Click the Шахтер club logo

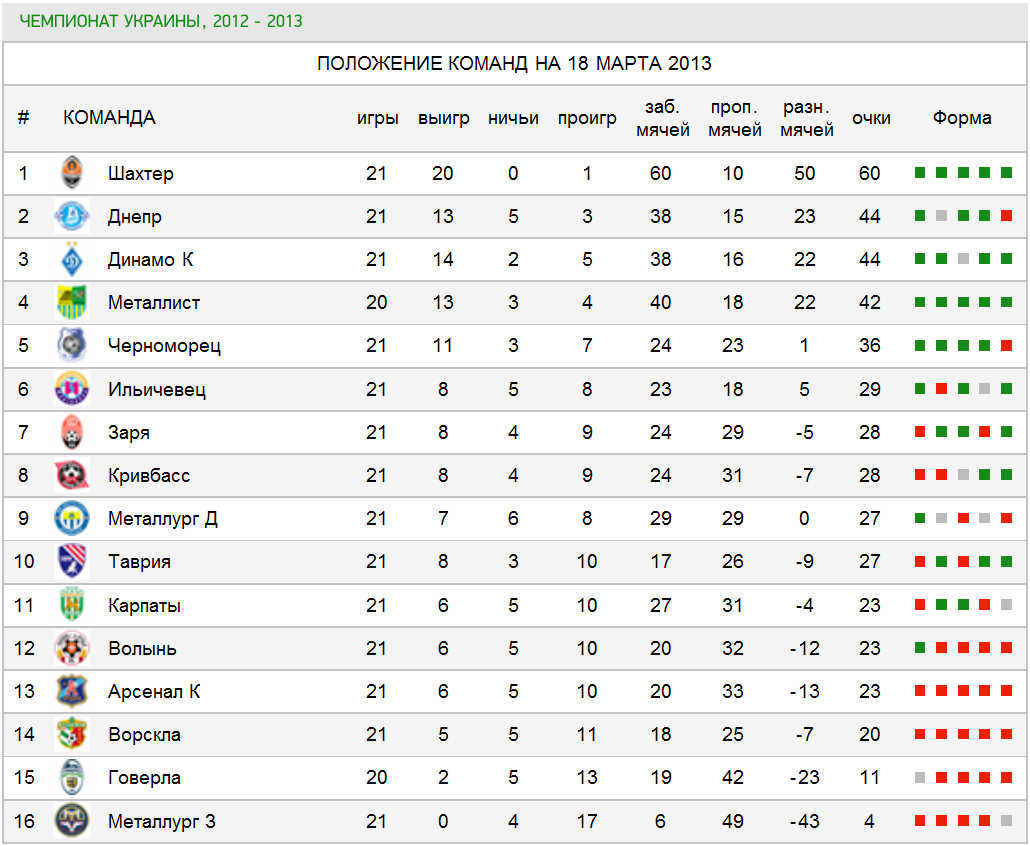pos(72,173)
